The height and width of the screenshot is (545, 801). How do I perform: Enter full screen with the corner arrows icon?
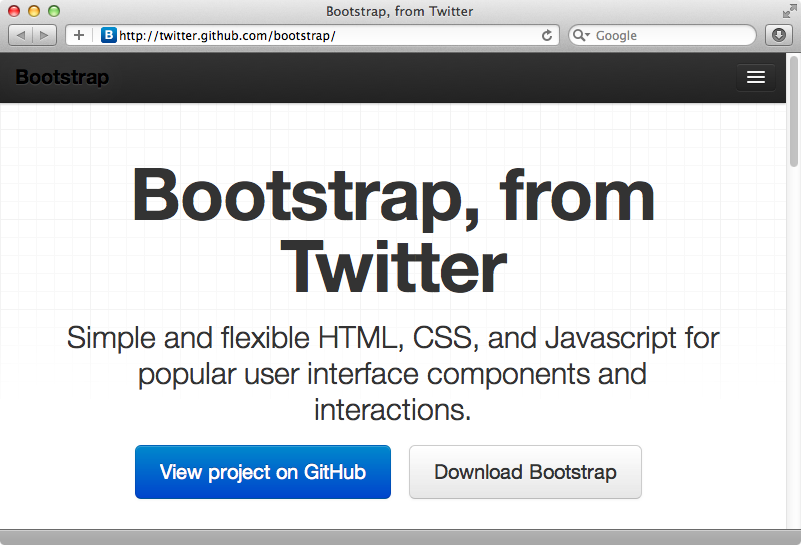click(x=789, y=11)
